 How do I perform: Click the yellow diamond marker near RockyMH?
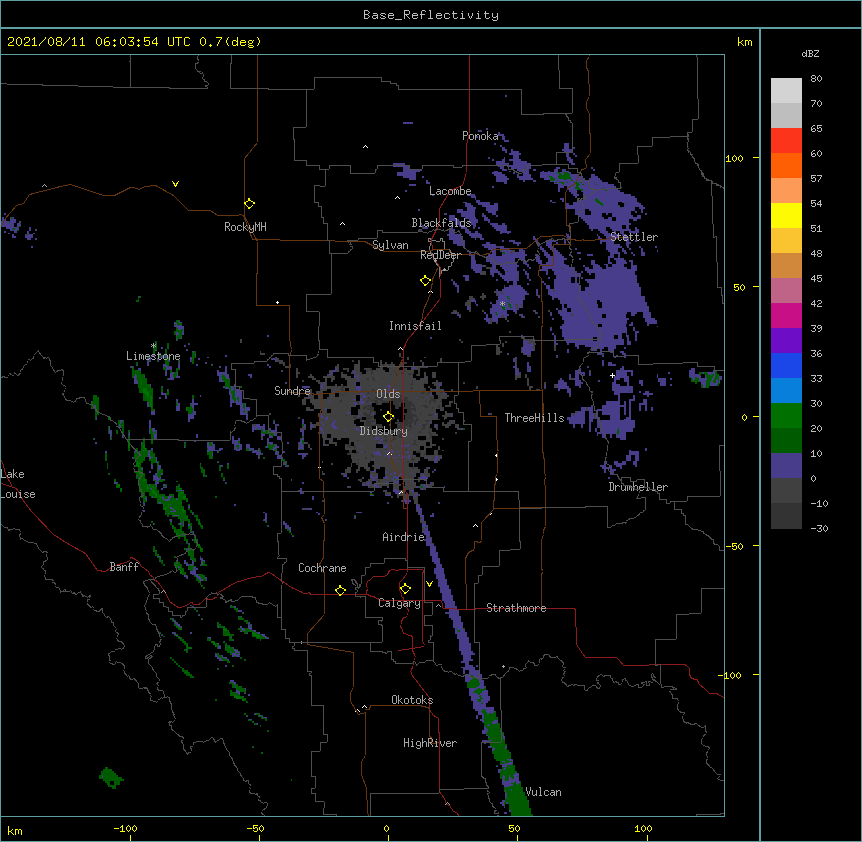point(250,204)
